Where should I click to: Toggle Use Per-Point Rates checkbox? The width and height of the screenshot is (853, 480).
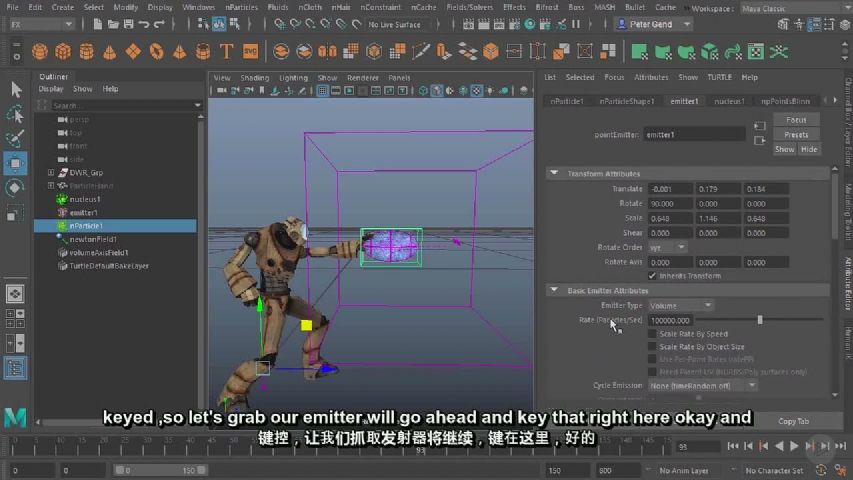(x=652, y=359)
